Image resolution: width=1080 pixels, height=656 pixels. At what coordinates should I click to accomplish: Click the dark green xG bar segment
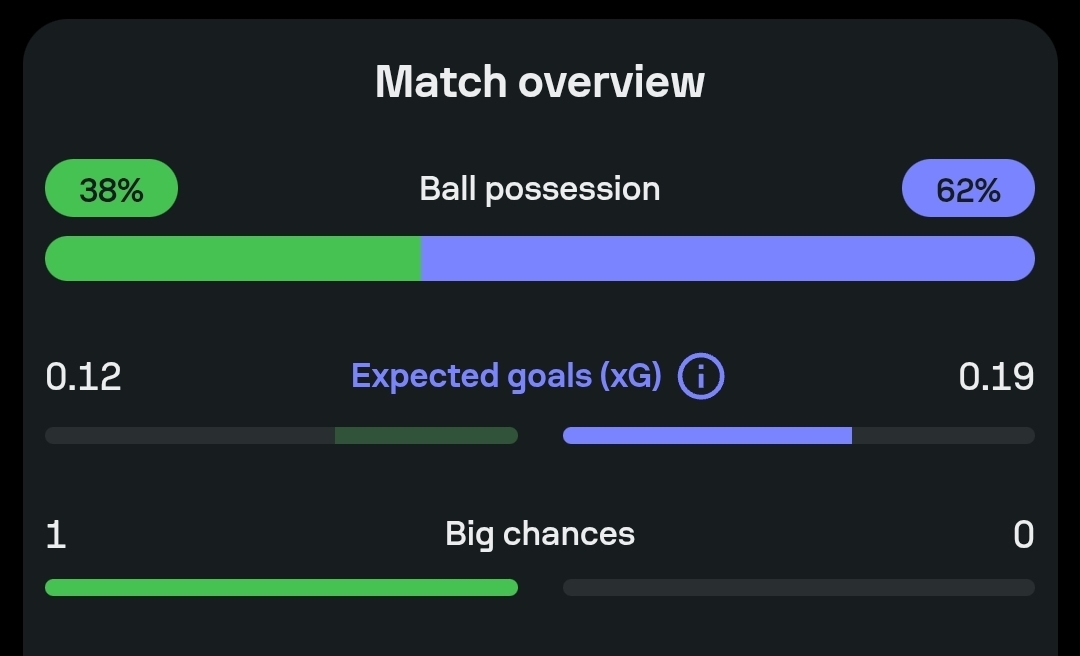tap(426, 435)
